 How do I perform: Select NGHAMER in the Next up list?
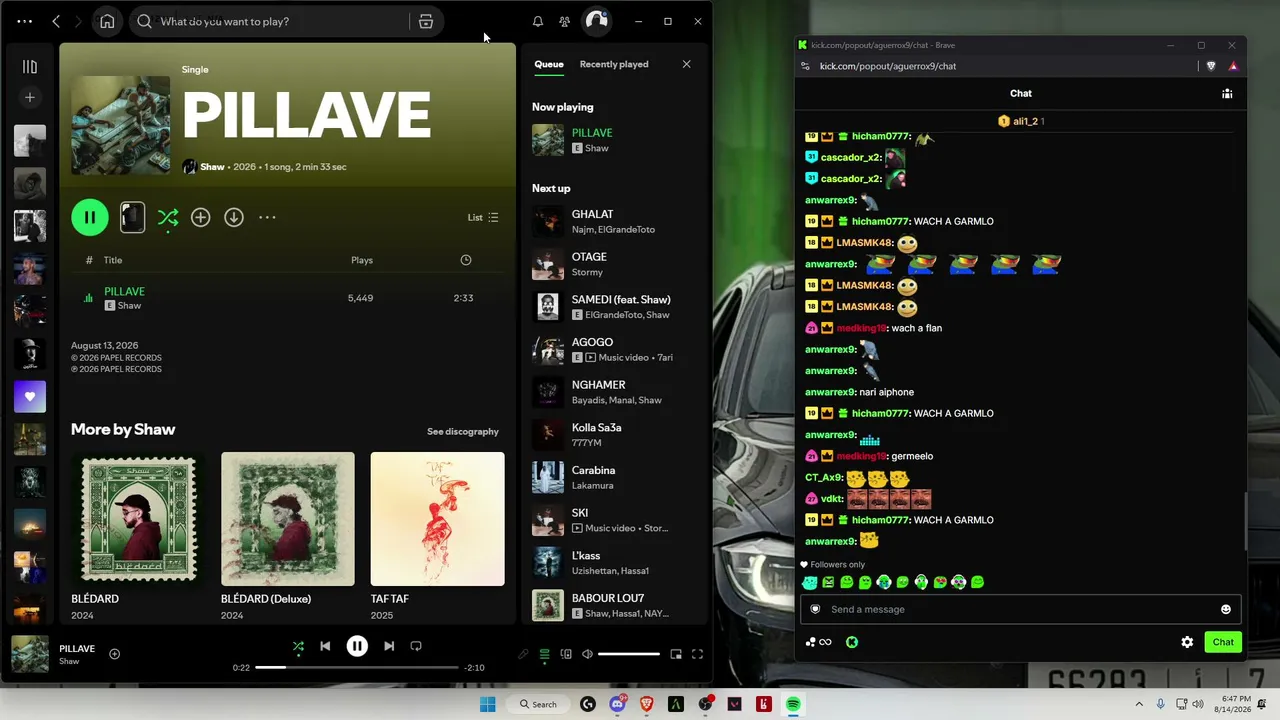click(615, 392)
